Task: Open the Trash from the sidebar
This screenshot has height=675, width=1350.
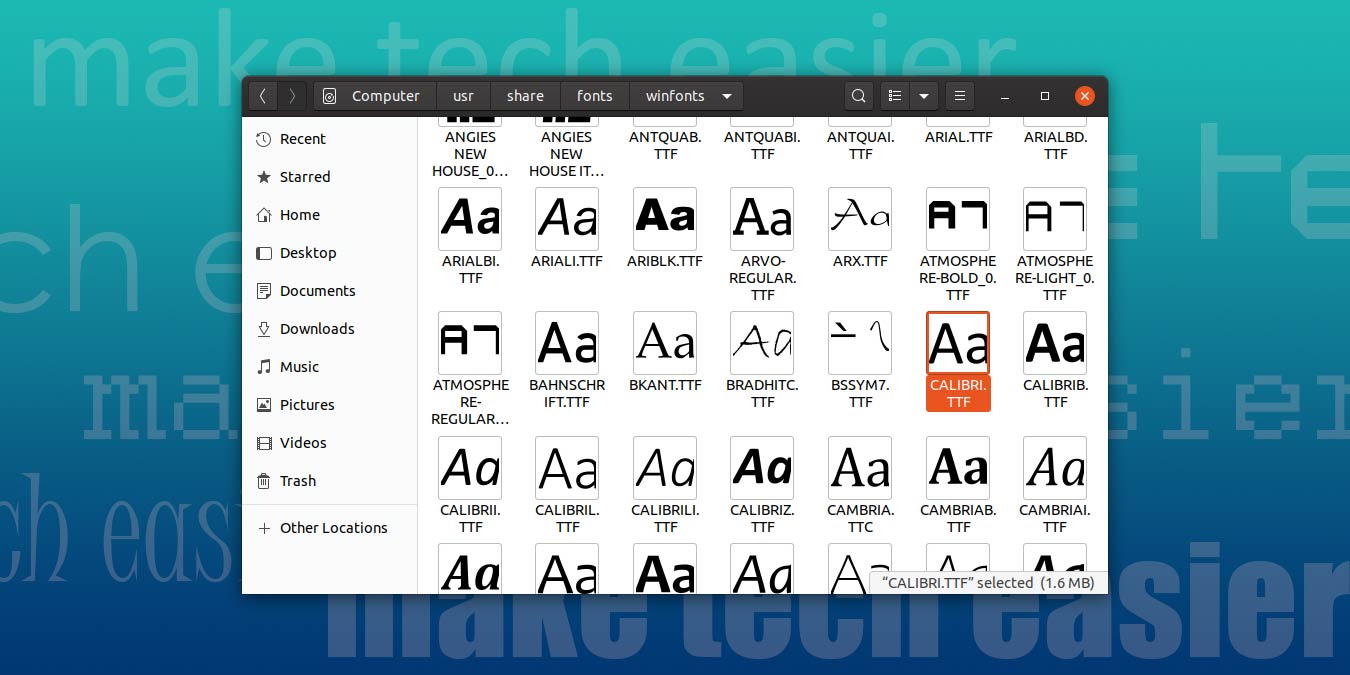Action: coord(298,481)
